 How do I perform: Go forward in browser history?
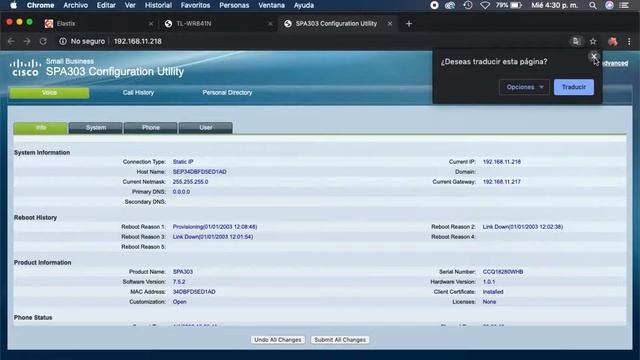pyautogui.click(x=27, y=41)
